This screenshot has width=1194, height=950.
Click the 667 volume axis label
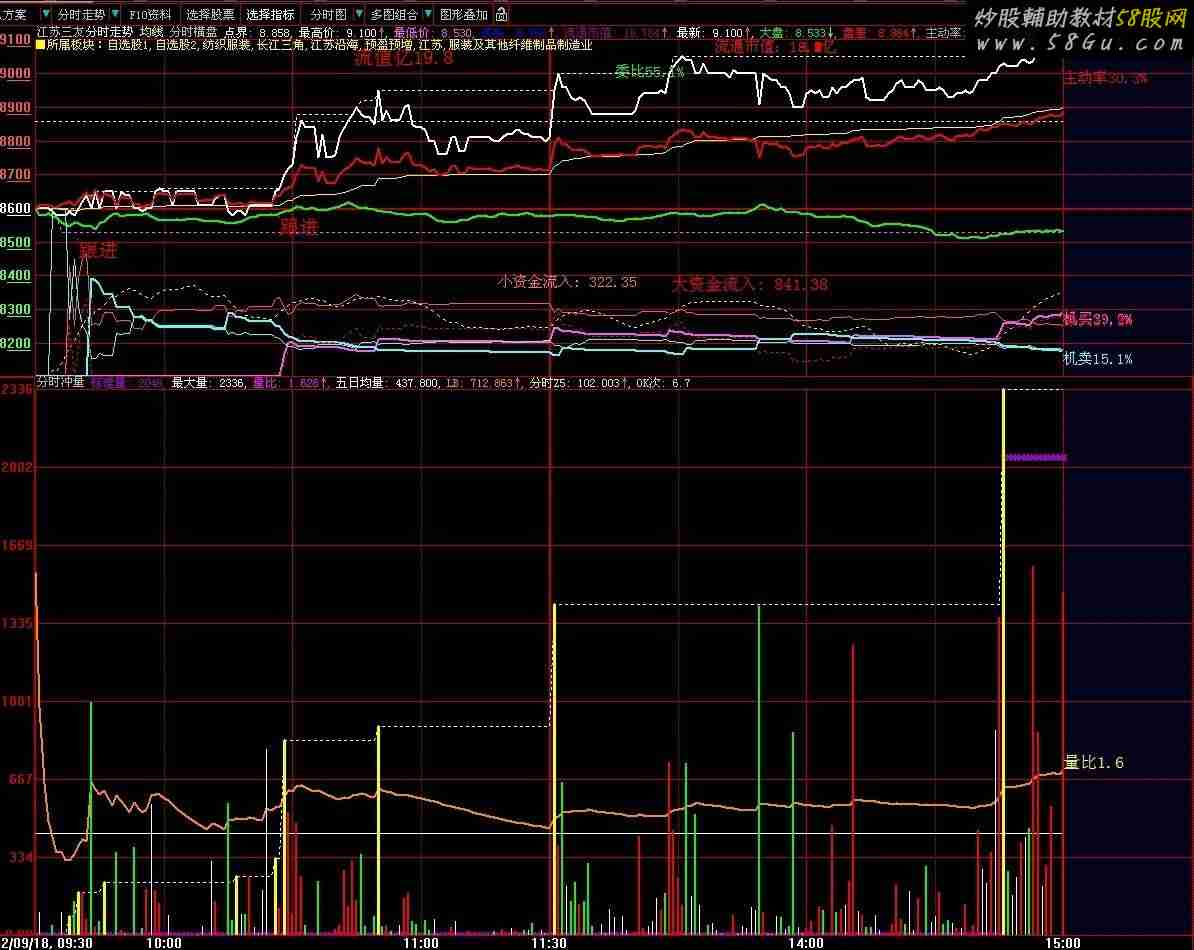(21, 779)
